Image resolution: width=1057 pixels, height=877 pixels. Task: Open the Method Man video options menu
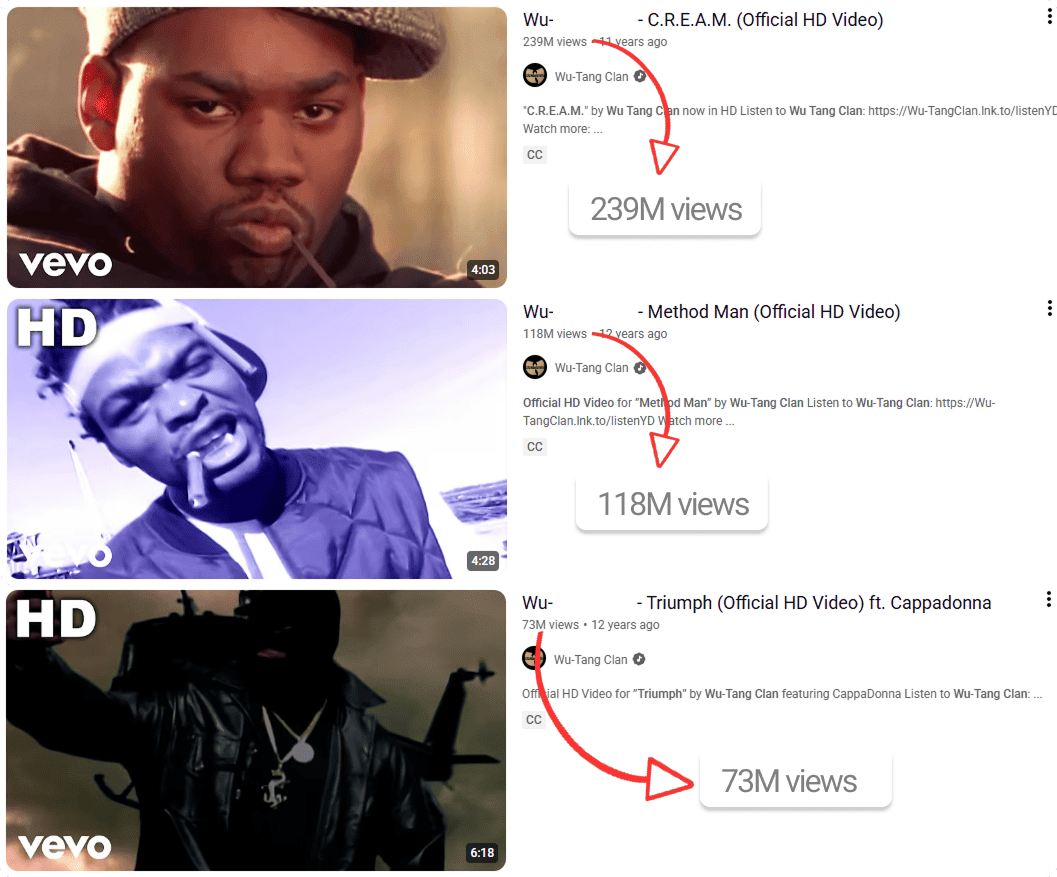[x=1049, y=308]
